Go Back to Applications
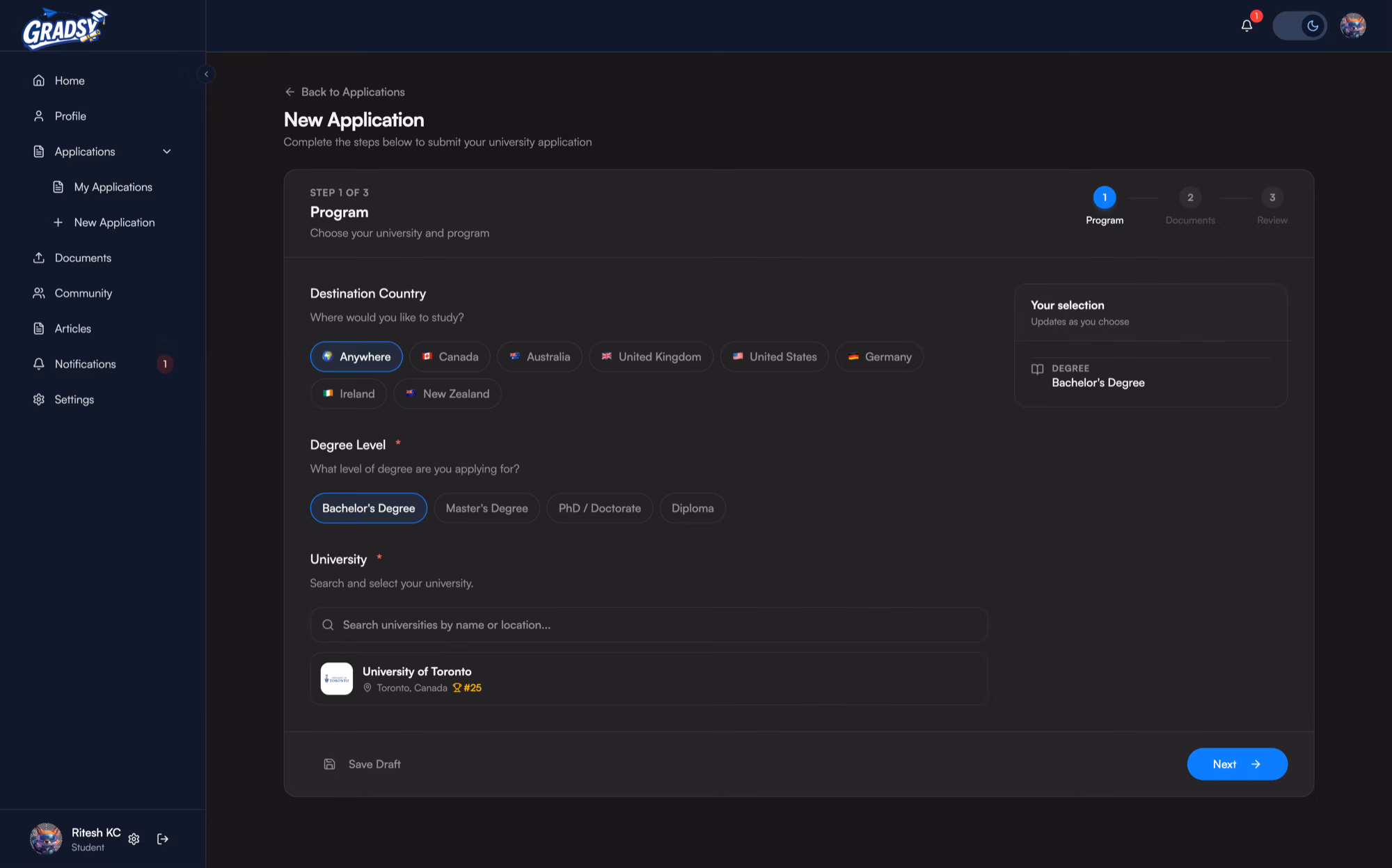The height and width of the screenshot is (868, 1392). click(x=345, y=92)
